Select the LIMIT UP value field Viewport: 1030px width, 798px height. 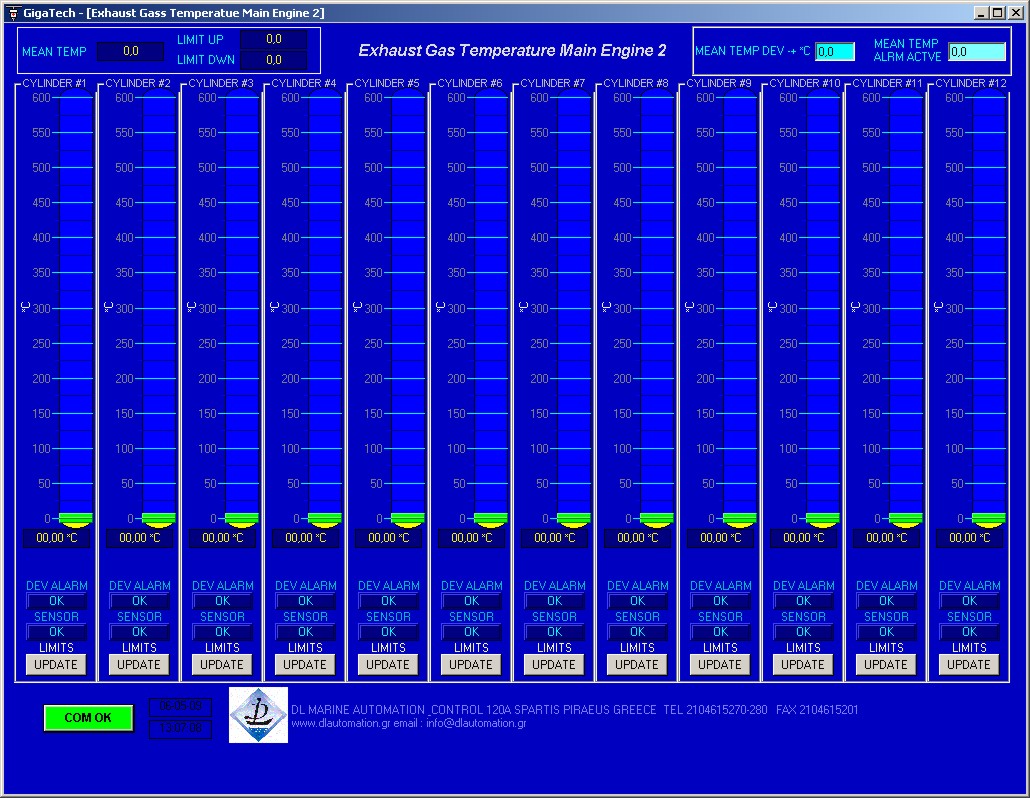point(273,40)
